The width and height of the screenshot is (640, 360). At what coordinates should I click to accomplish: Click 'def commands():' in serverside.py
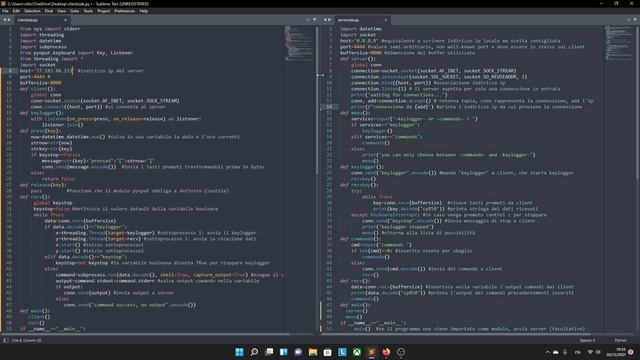pyautogui.click(x=360, y=238)
